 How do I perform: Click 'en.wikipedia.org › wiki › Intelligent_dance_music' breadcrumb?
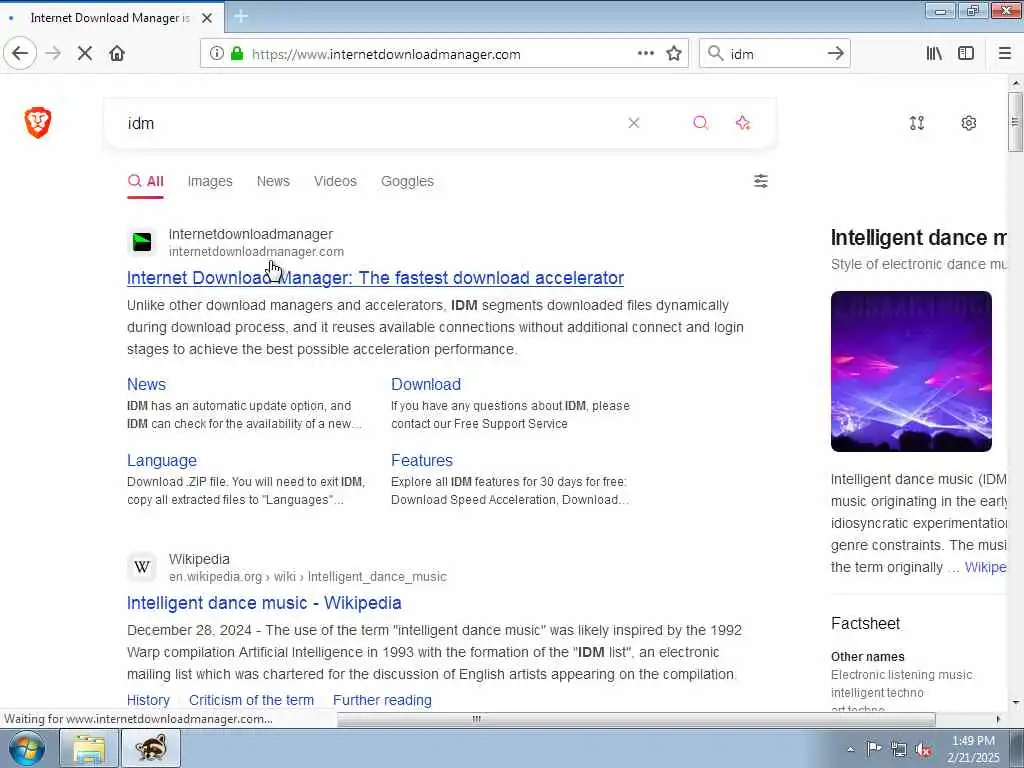308,577
